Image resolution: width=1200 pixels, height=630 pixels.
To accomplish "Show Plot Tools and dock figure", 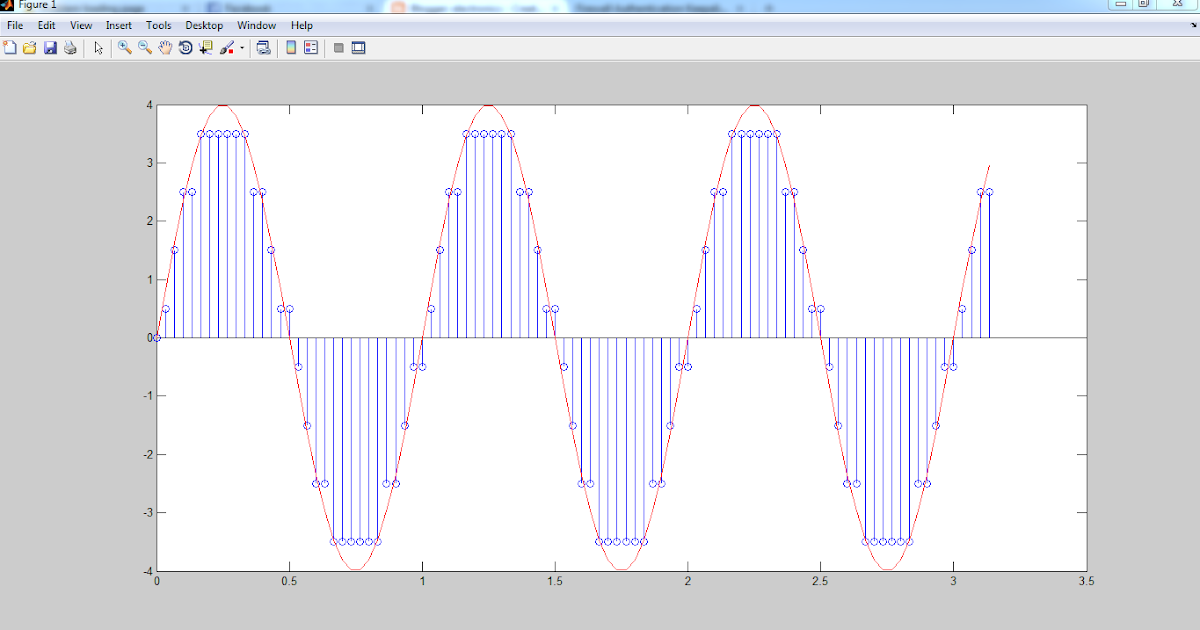I will (x=359, y=47).
